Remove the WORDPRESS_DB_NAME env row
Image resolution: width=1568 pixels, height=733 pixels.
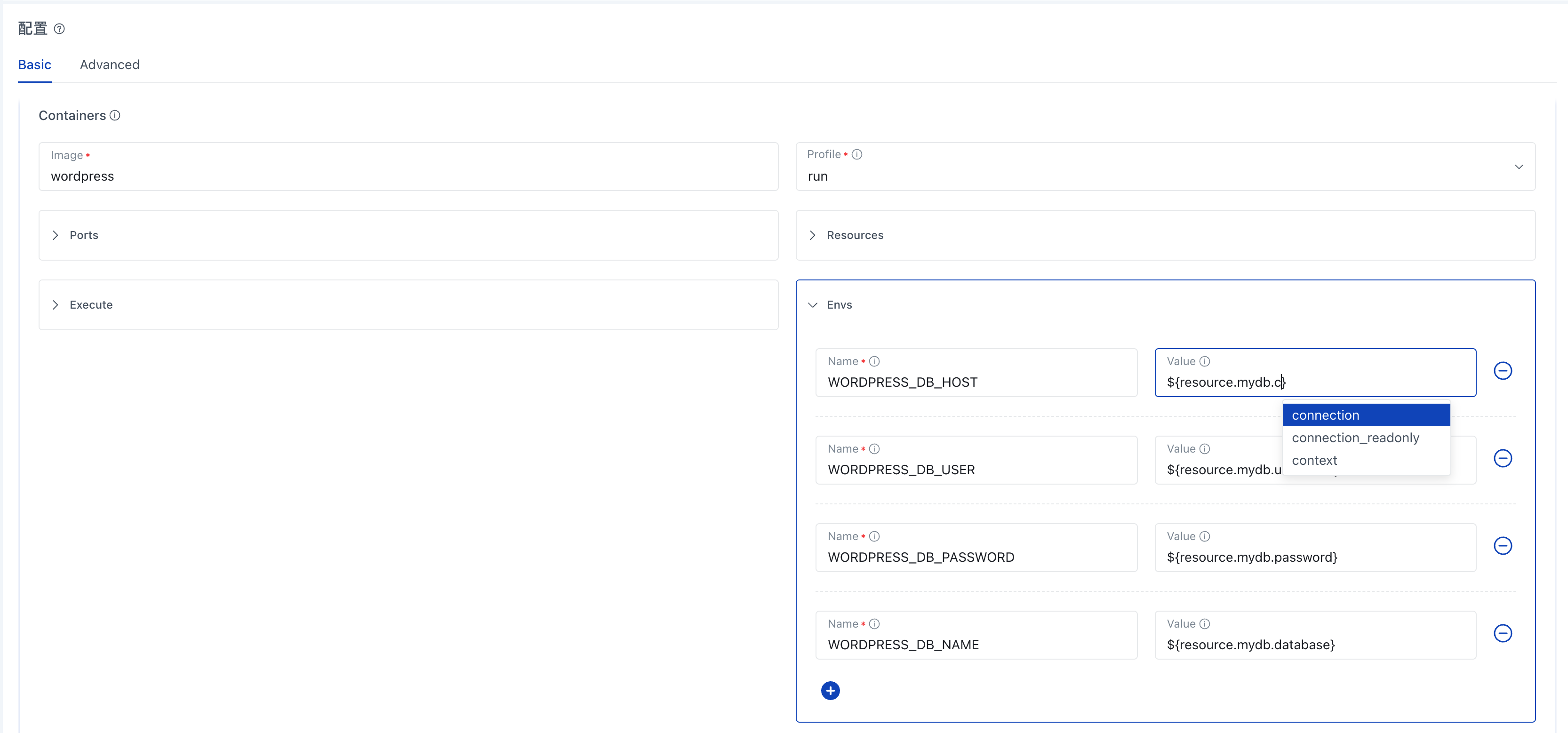(x=1502, y=634)
